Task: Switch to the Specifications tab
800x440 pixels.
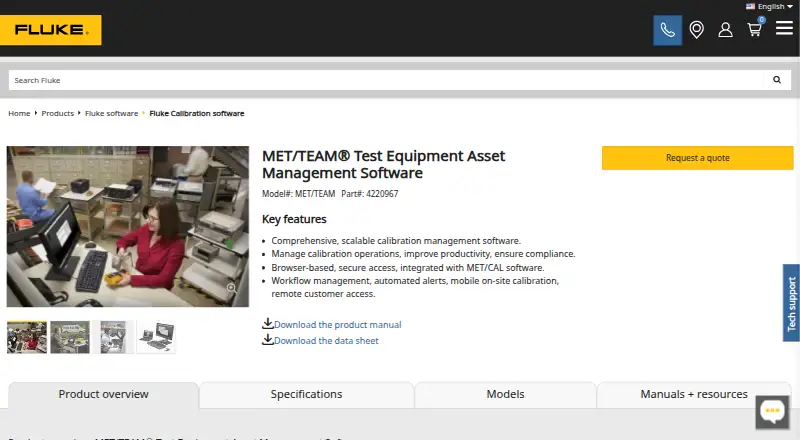Action: (x=306, y=395)
